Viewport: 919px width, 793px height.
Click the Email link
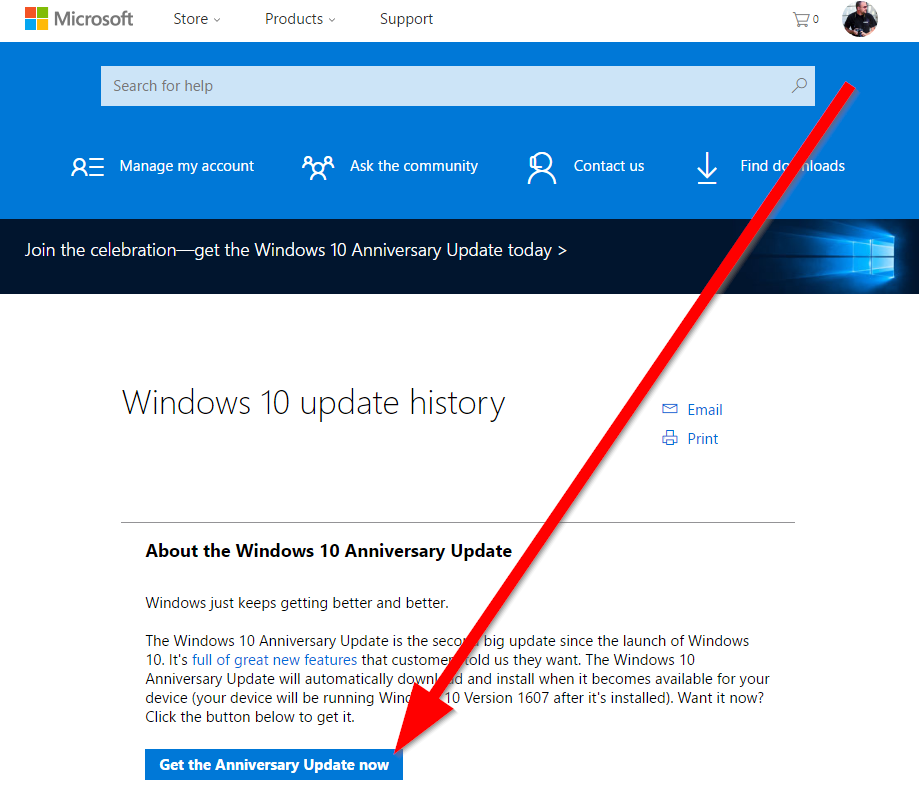pos(704,410)
